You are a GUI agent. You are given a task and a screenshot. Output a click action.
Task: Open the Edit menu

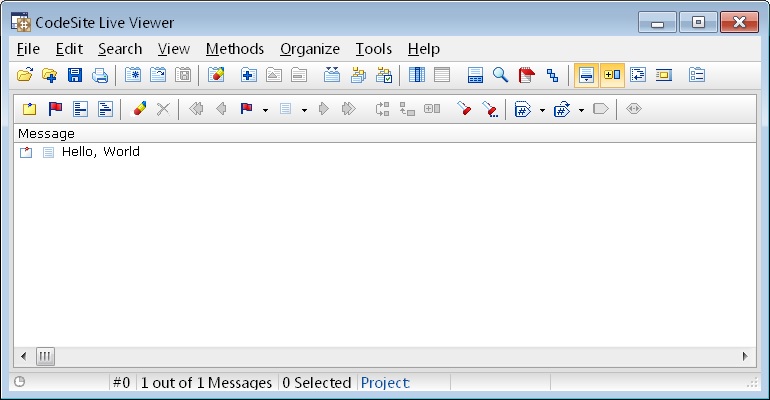pyautogui.click(x=69, y=49)
